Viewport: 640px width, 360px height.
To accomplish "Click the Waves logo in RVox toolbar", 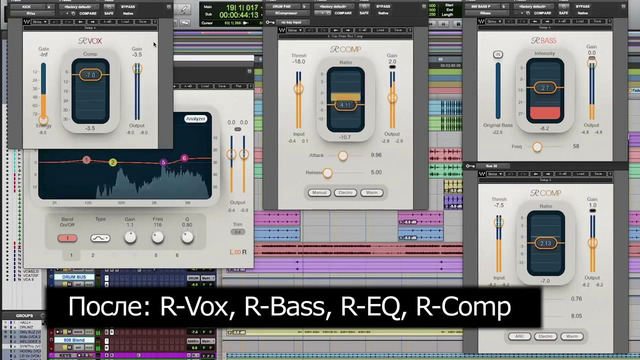I will click(x=27, y=22).
